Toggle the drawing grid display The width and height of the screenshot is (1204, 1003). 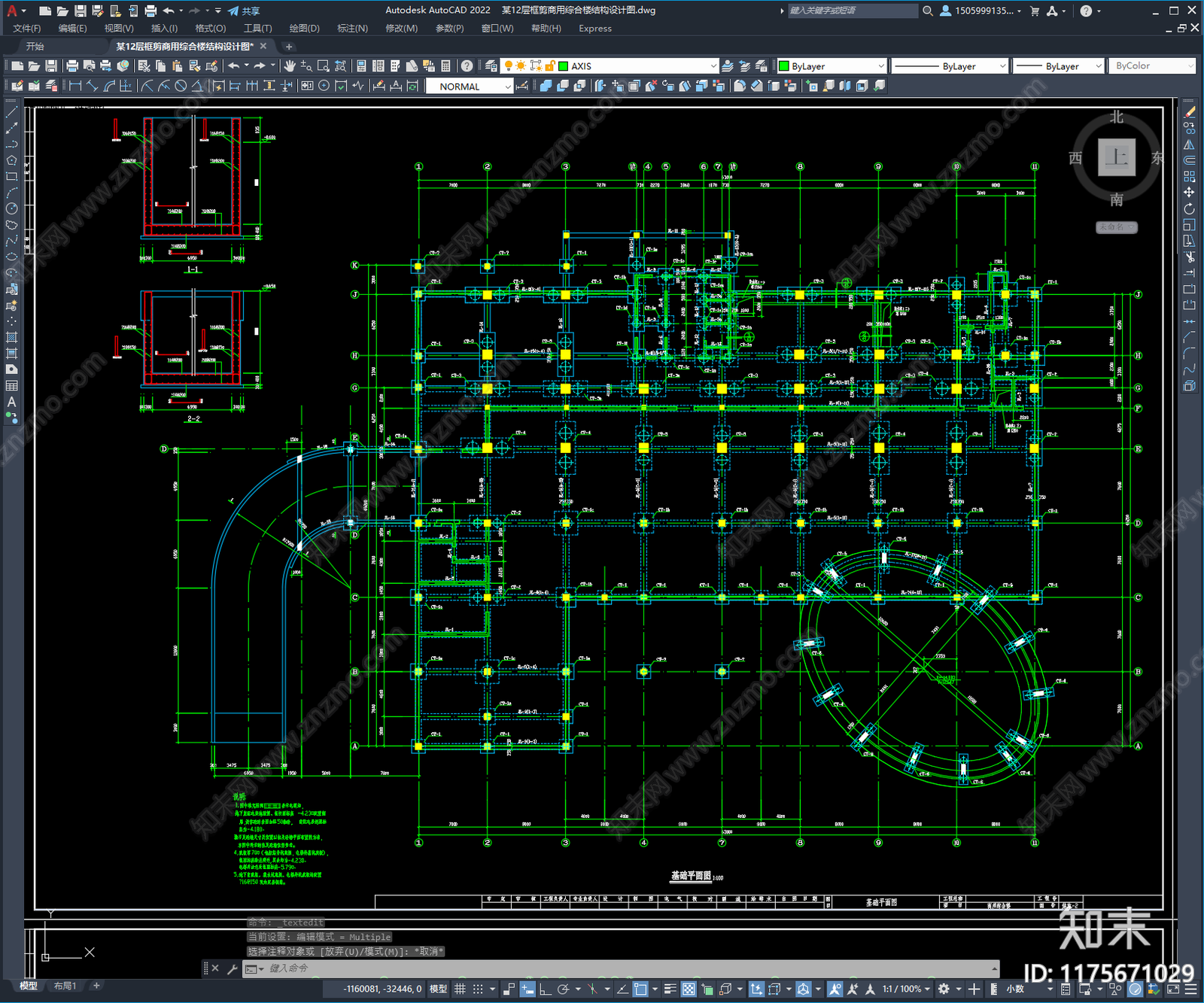click(x=460, y=989)
